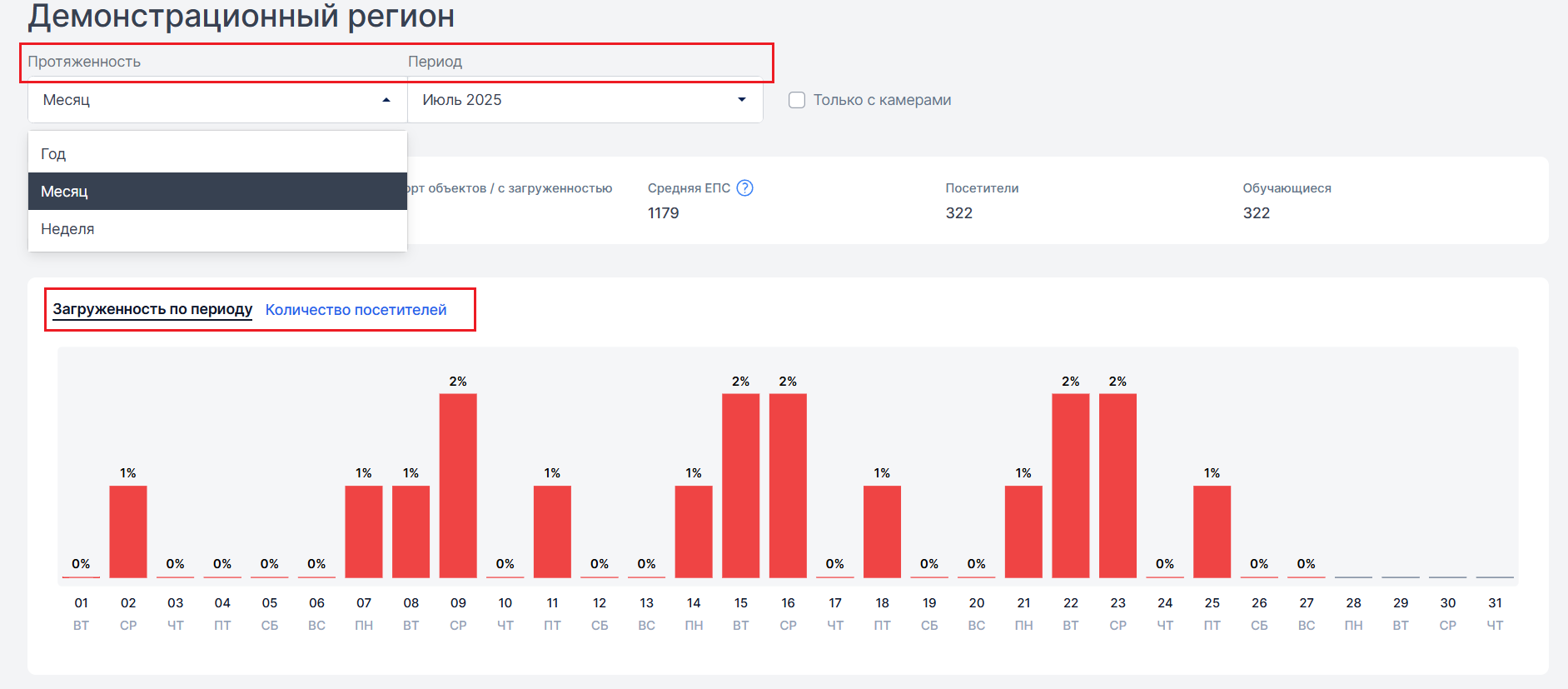The width and height of the screenshot is (1568, 689).
Task: Click the Средняя ЕПС value 1179
Action: click(663, 213)
